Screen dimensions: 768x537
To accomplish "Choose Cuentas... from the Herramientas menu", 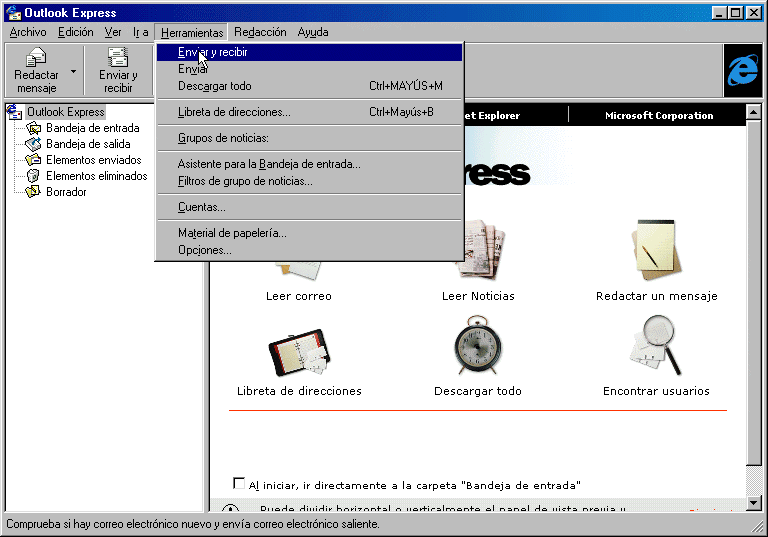I will 201,207.
